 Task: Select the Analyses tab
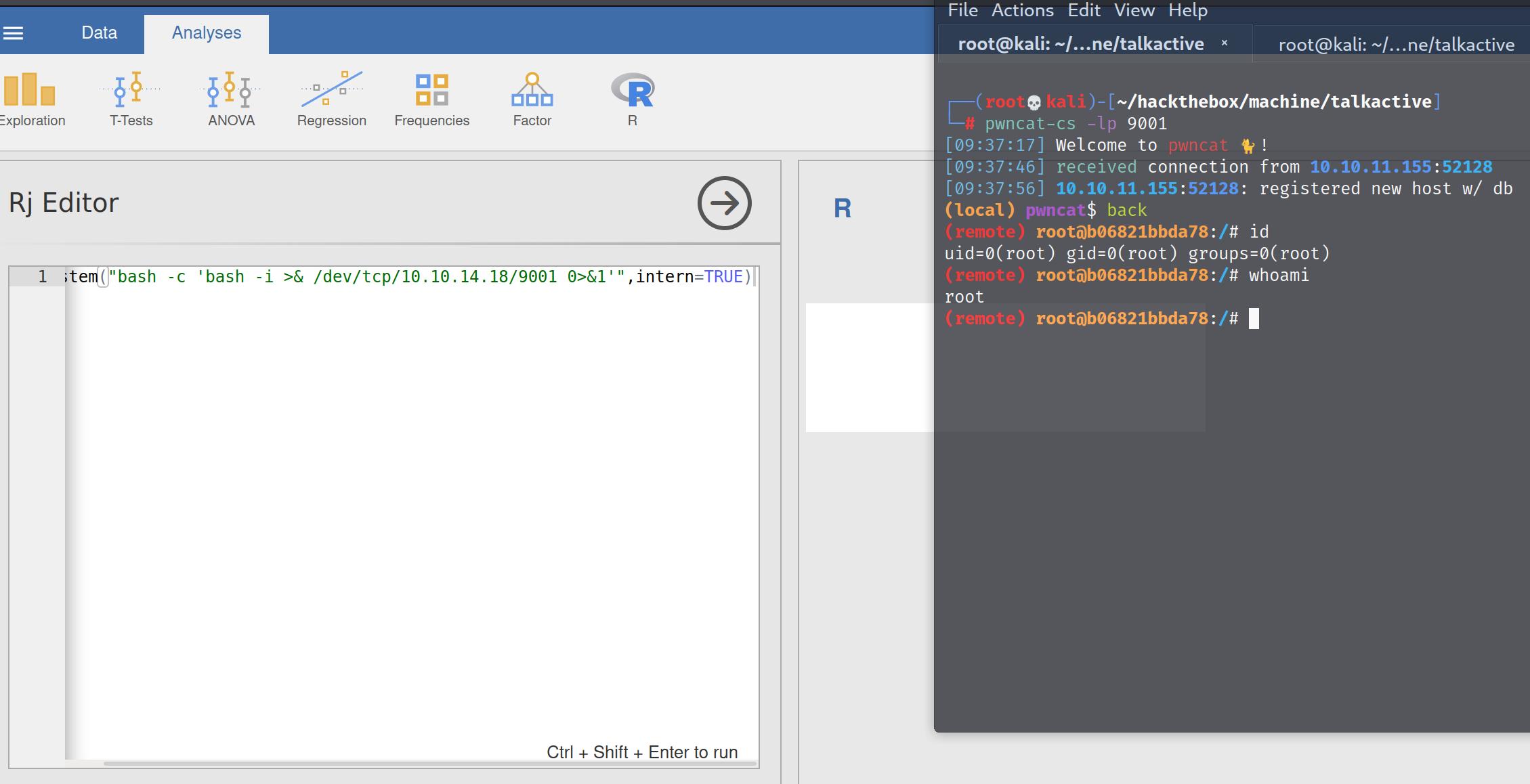click(206, 33)
